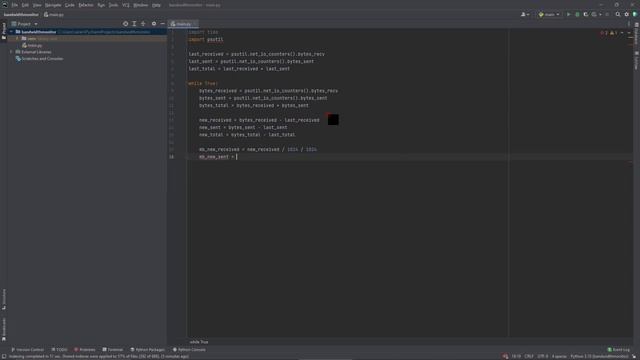Collapse the root project folder arrow
Viewport: 640px width, 360px height.
tap(11, 32)
